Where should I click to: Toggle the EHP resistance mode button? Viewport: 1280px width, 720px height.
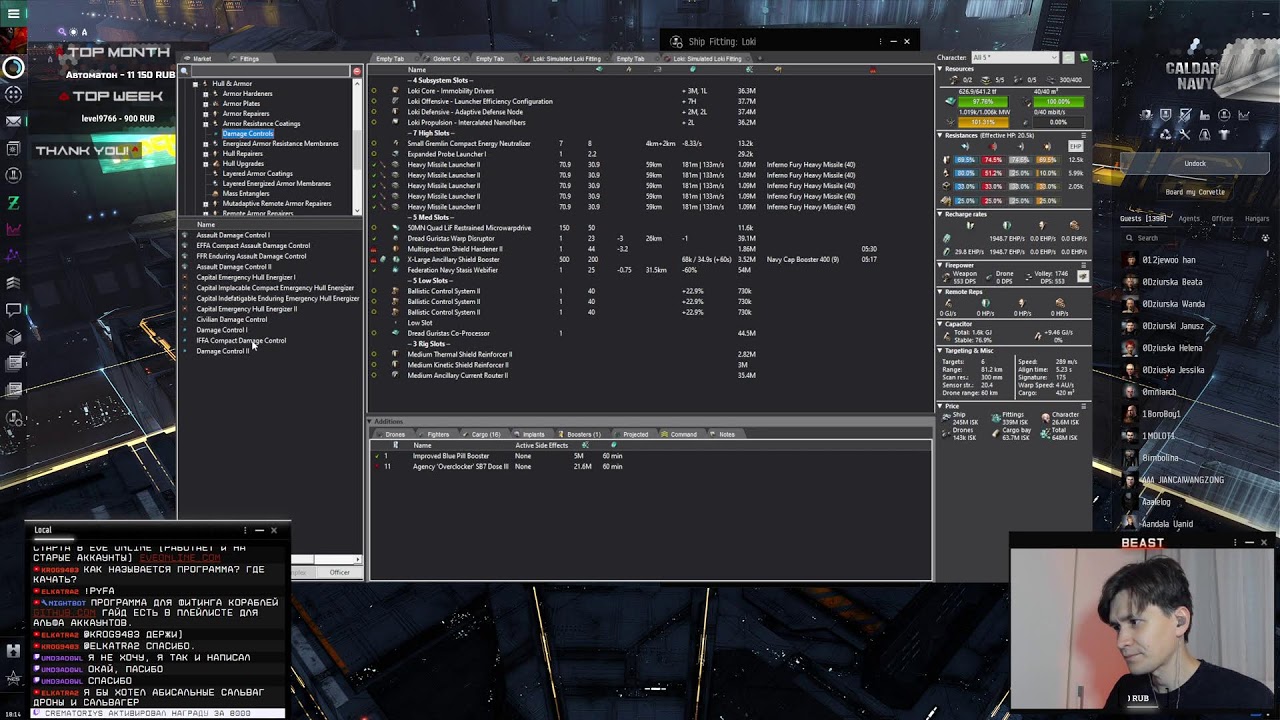point(1075,146)
